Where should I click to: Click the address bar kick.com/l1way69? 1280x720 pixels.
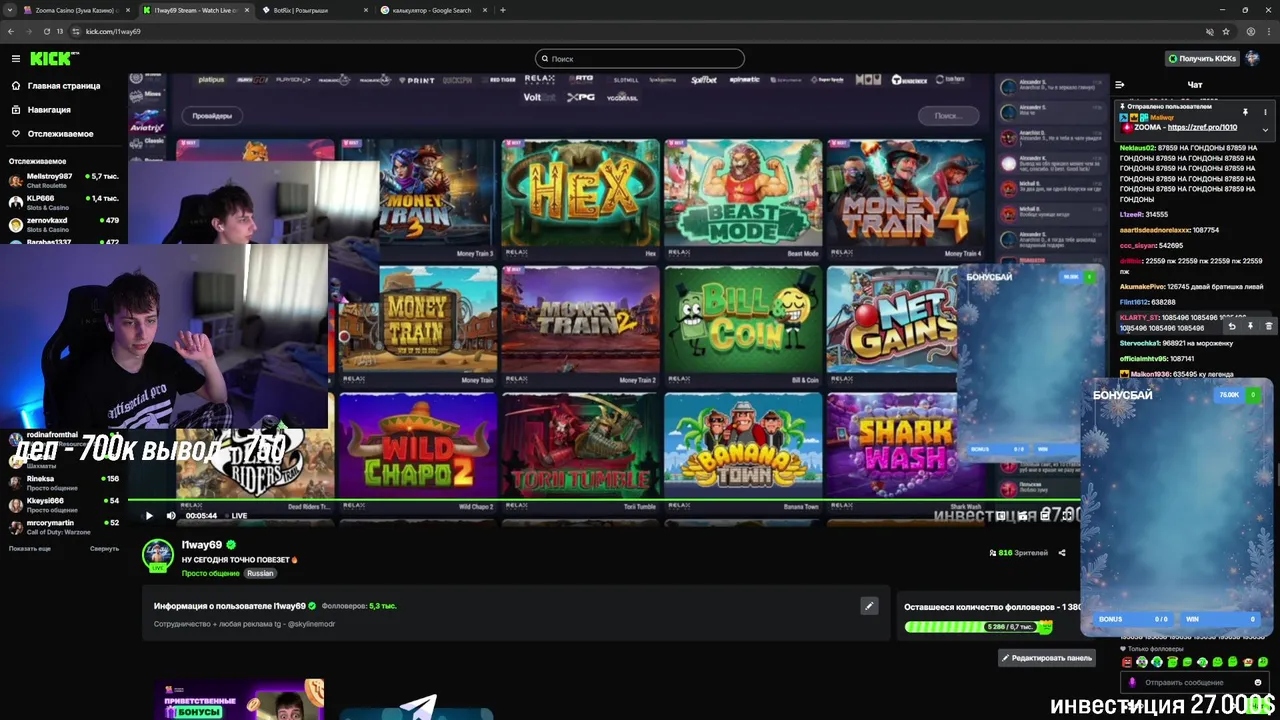pyautogui.click(x=640, y=31)
